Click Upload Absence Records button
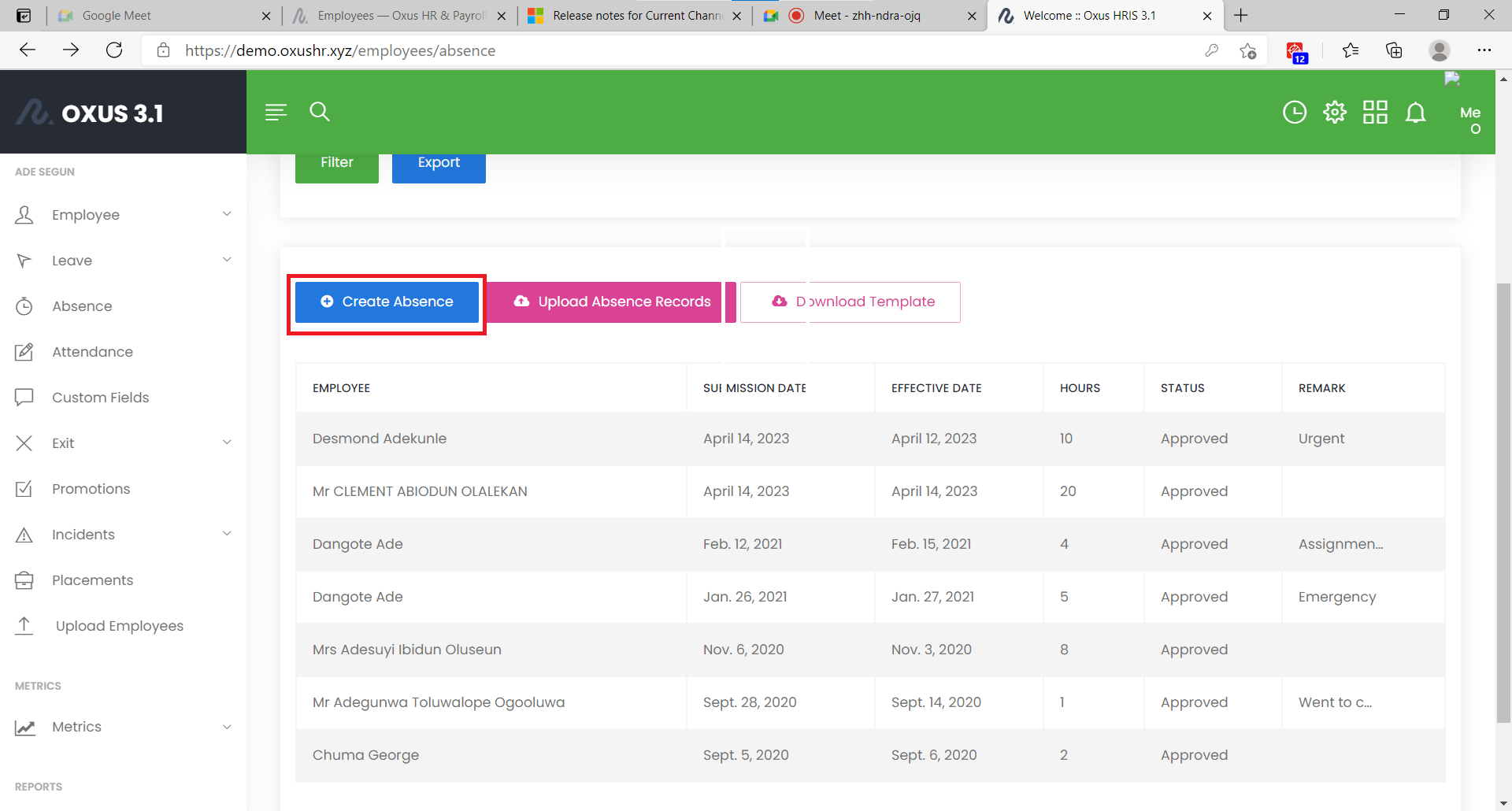Screen dimensions: 1512x811 click(610, 302)
